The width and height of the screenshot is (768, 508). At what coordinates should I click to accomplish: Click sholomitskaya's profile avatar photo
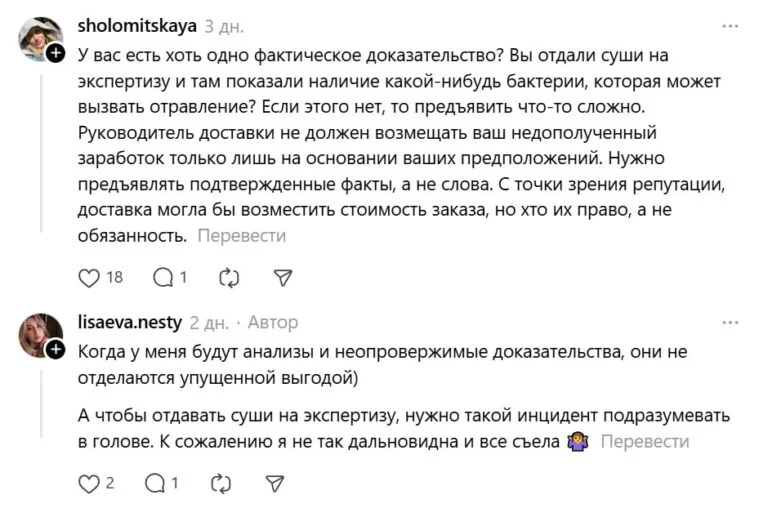[x=40, y=38]
